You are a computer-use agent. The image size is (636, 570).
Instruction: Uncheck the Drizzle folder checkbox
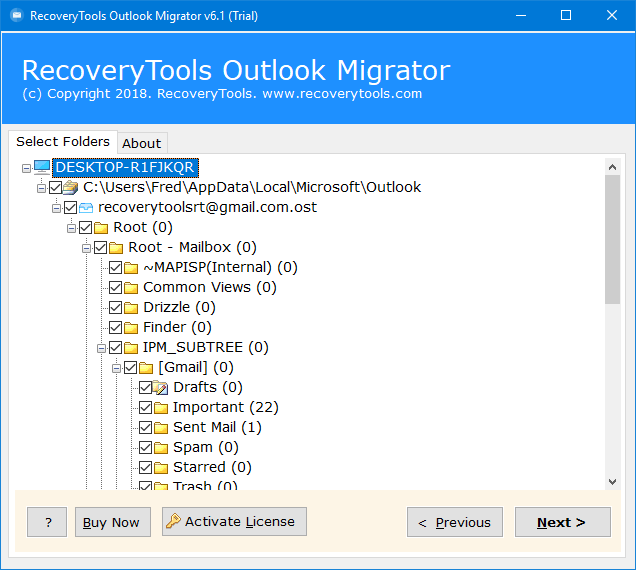pos(116,308)
